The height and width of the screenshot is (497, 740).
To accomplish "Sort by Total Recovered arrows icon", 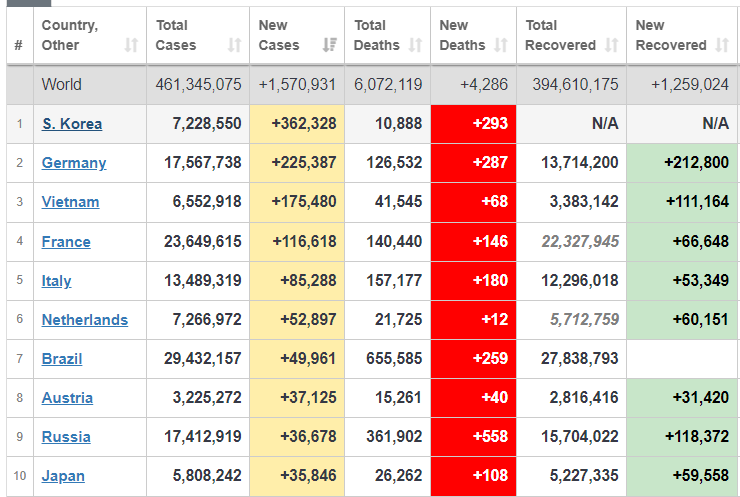I will click(612, 45).
